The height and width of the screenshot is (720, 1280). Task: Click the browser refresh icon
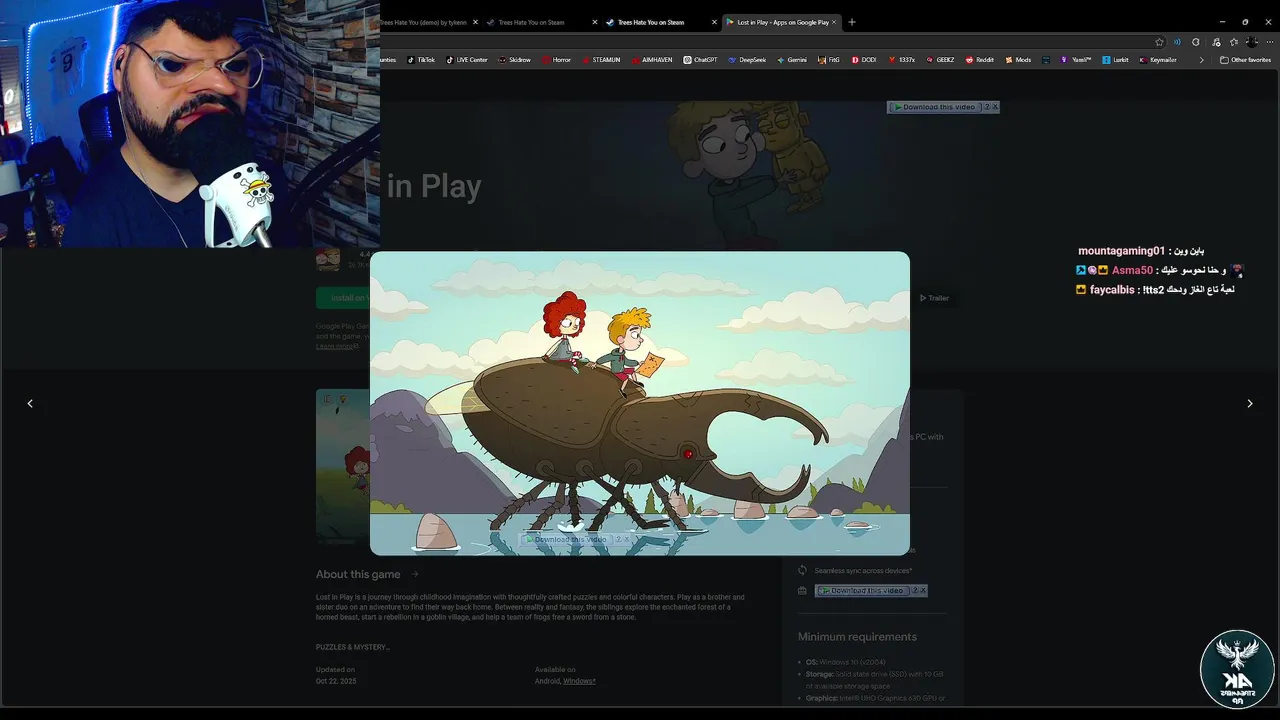(1196, 42)
